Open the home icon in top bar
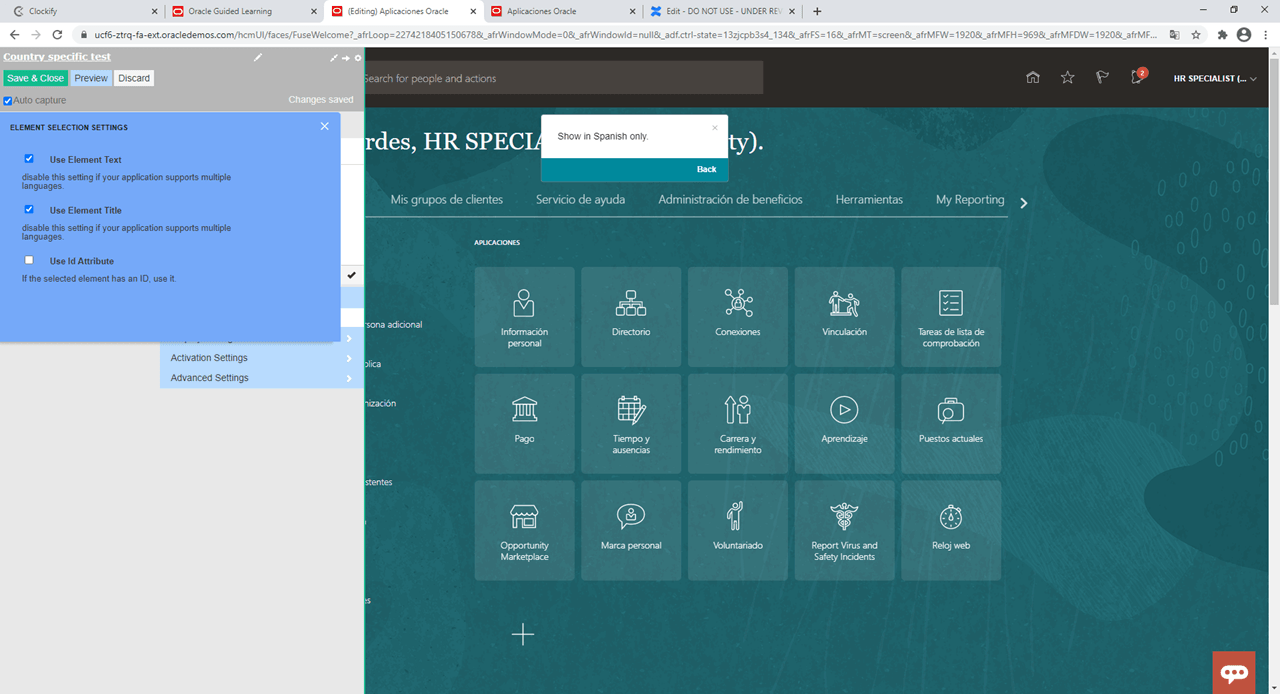Image resolution: width=1280 pixels, height=694 pixels. (1032, 77)
